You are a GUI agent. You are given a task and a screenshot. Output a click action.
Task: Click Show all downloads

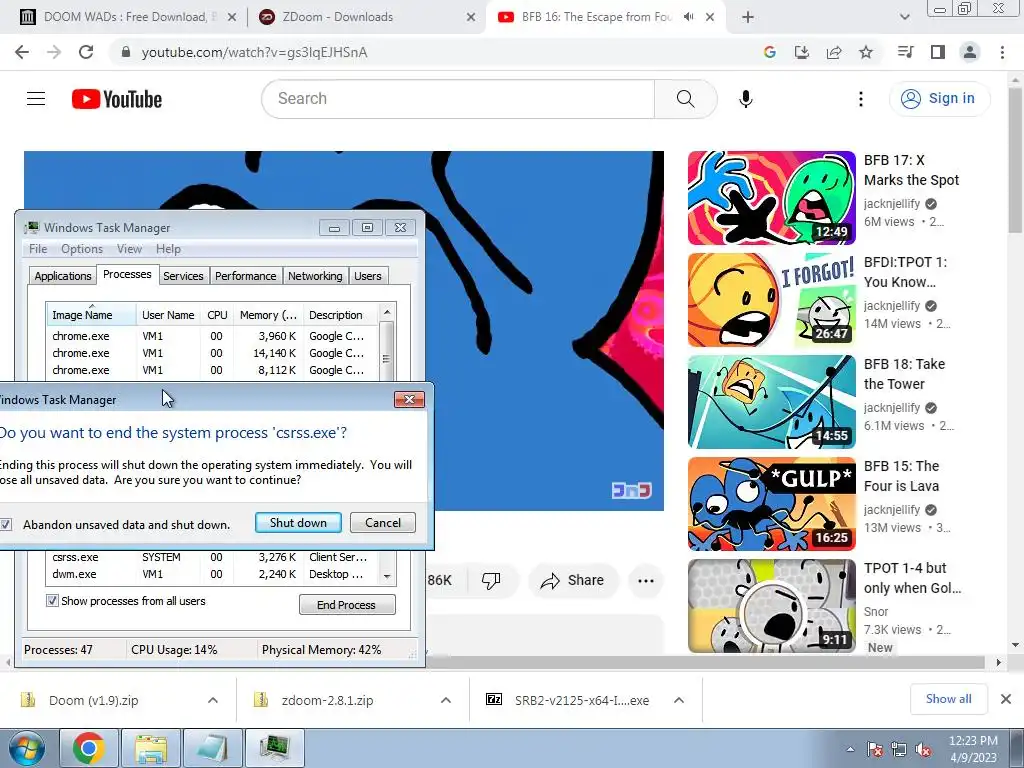[x=948, y=699]
